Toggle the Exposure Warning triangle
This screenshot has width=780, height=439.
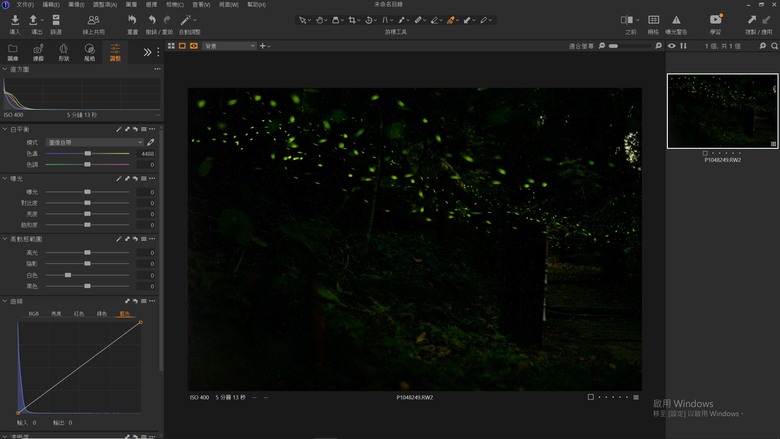pos(676,20)
